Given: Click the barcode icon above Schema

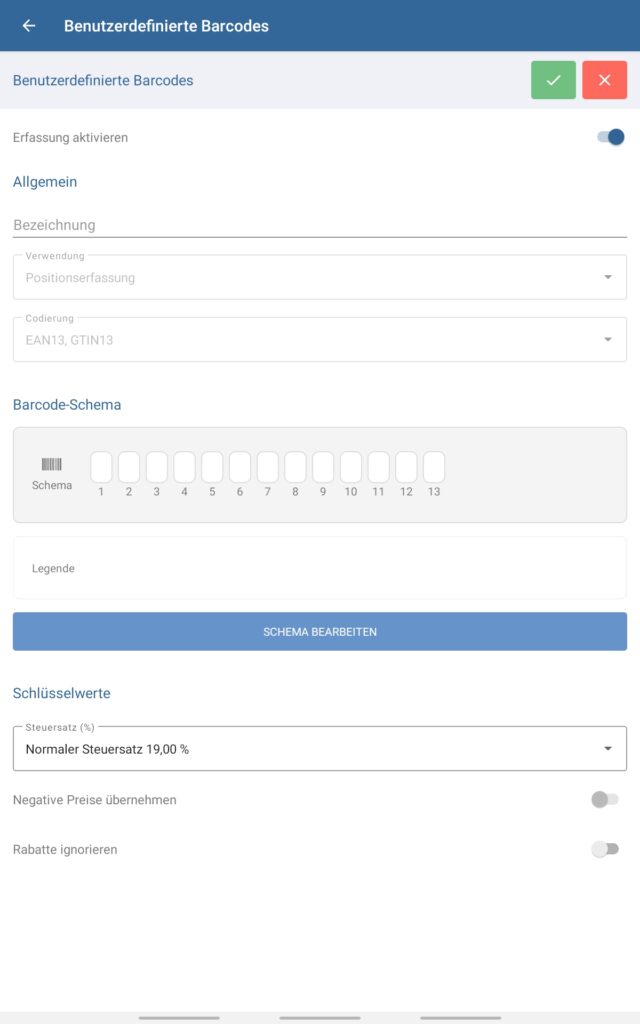Looking at the screenshot, I should point(51,464).
